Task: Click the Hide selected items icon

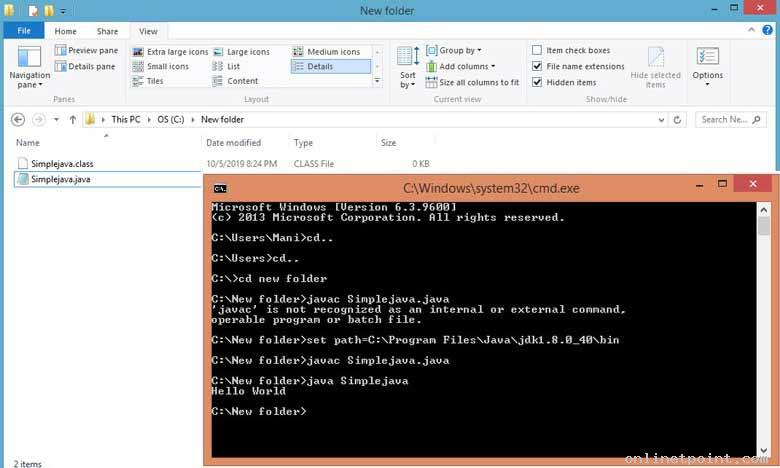Action: pos(655,66)
